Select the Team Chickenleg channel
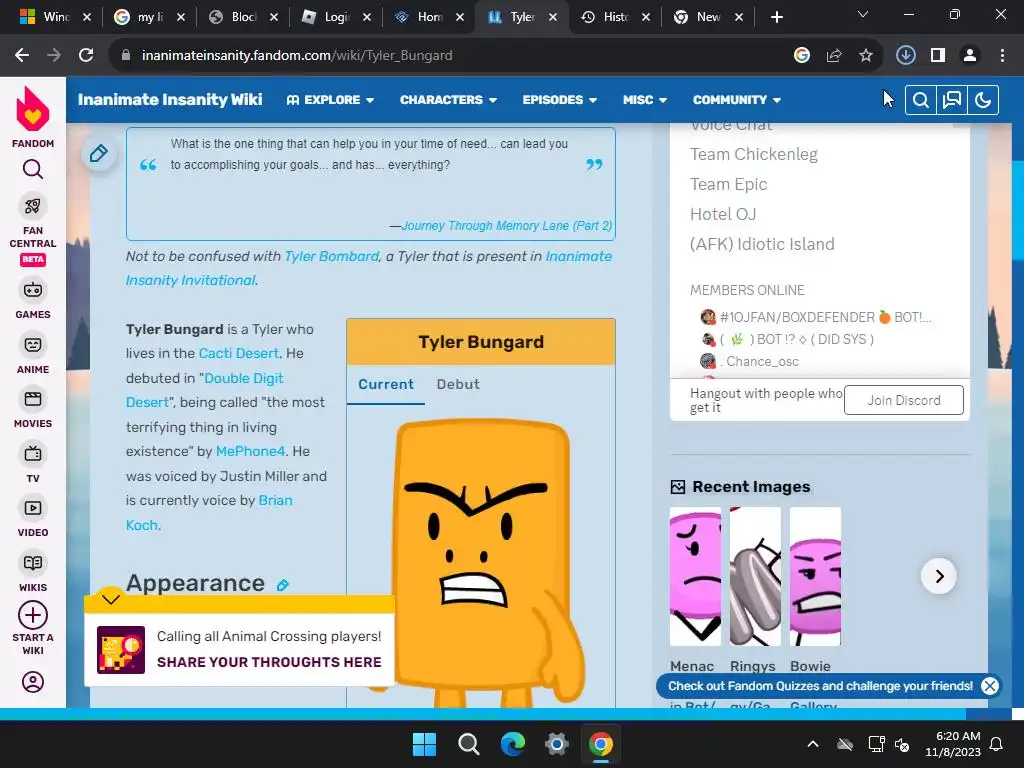The image size is (1024, 768). (x=754, y=154)
